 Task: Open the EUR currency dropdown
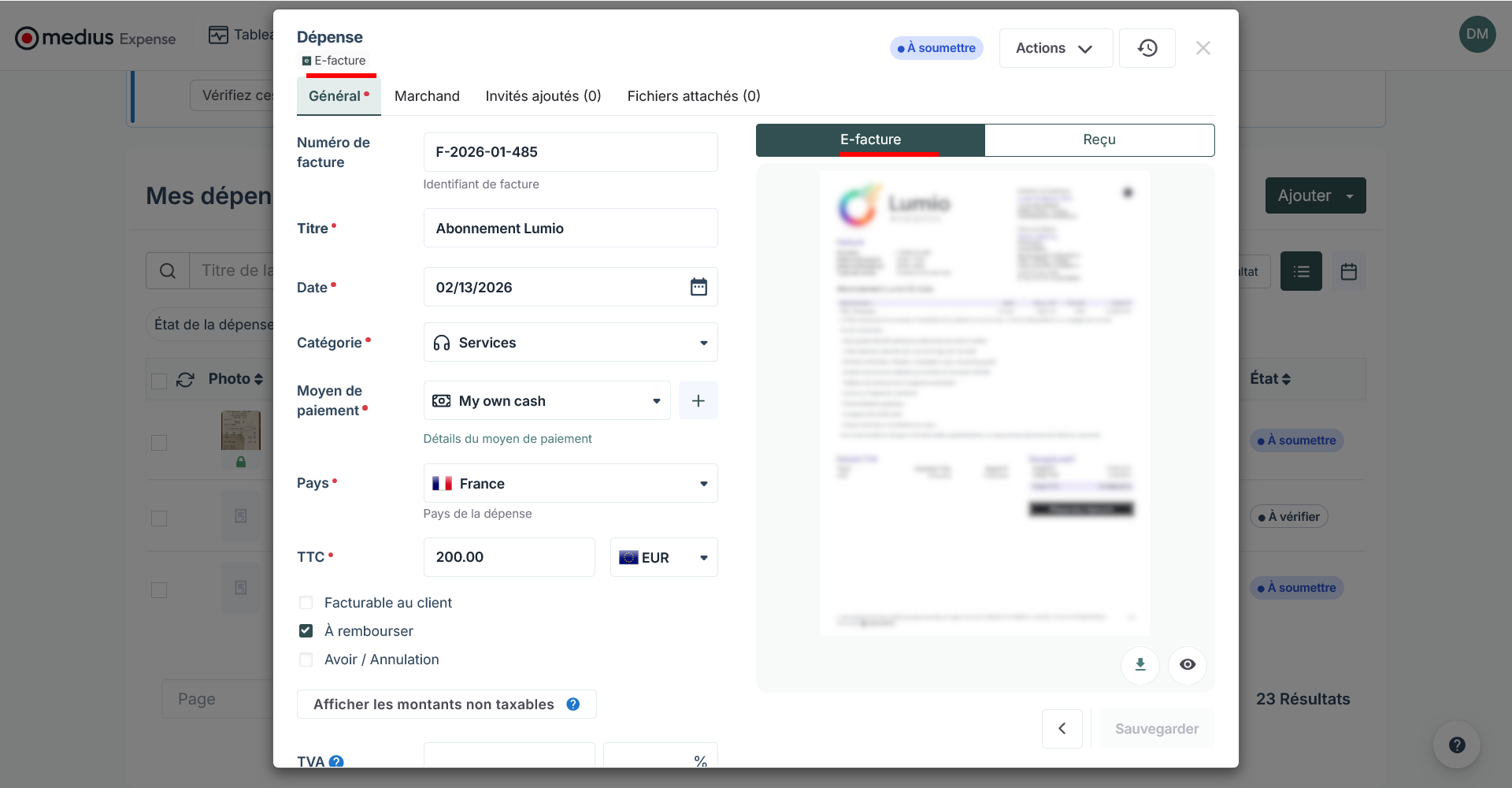664,558
